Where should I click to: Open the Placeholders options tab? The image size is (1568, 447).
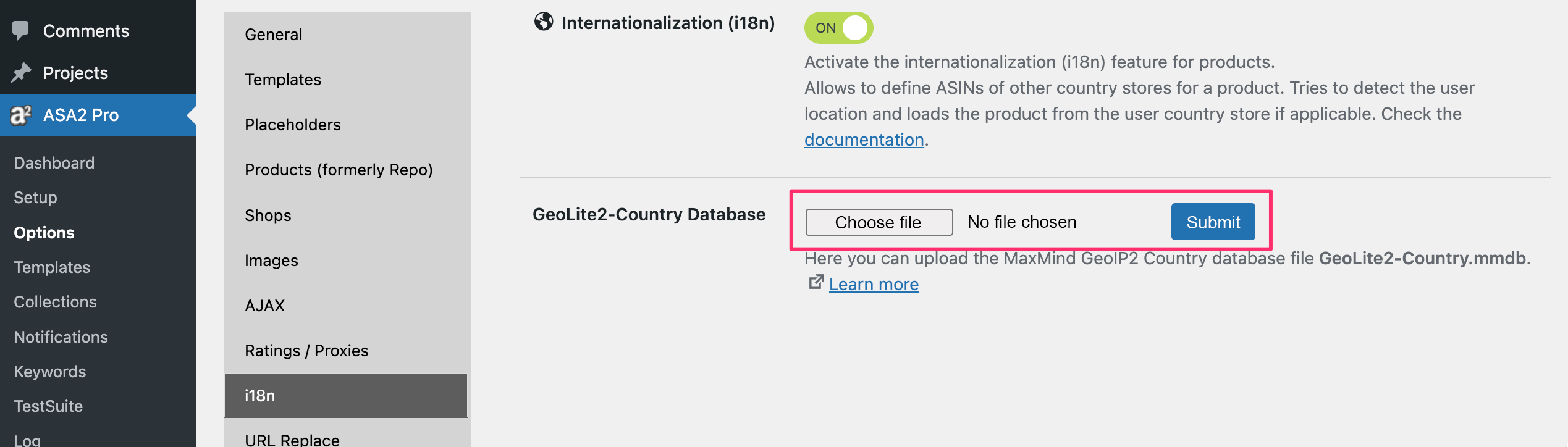coord(293,124)
